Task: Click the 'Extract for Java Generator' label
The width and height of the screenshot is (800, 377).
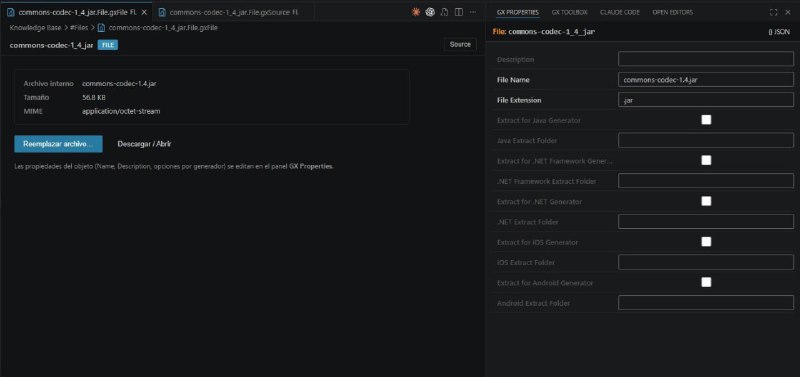Action: tap(539, 120)
